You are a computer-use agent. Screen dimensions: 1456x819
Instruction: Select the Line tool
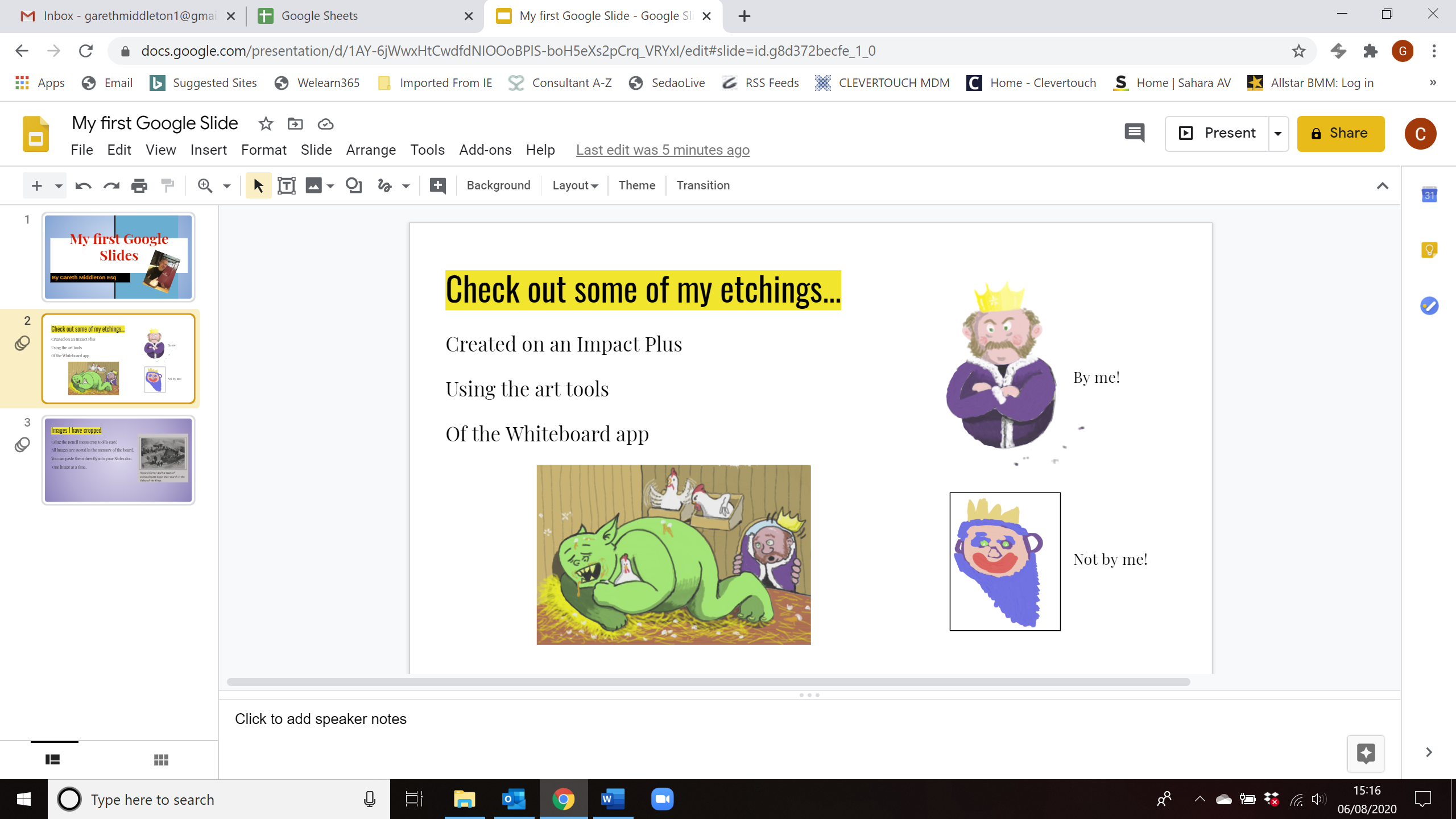coord(385,185)
